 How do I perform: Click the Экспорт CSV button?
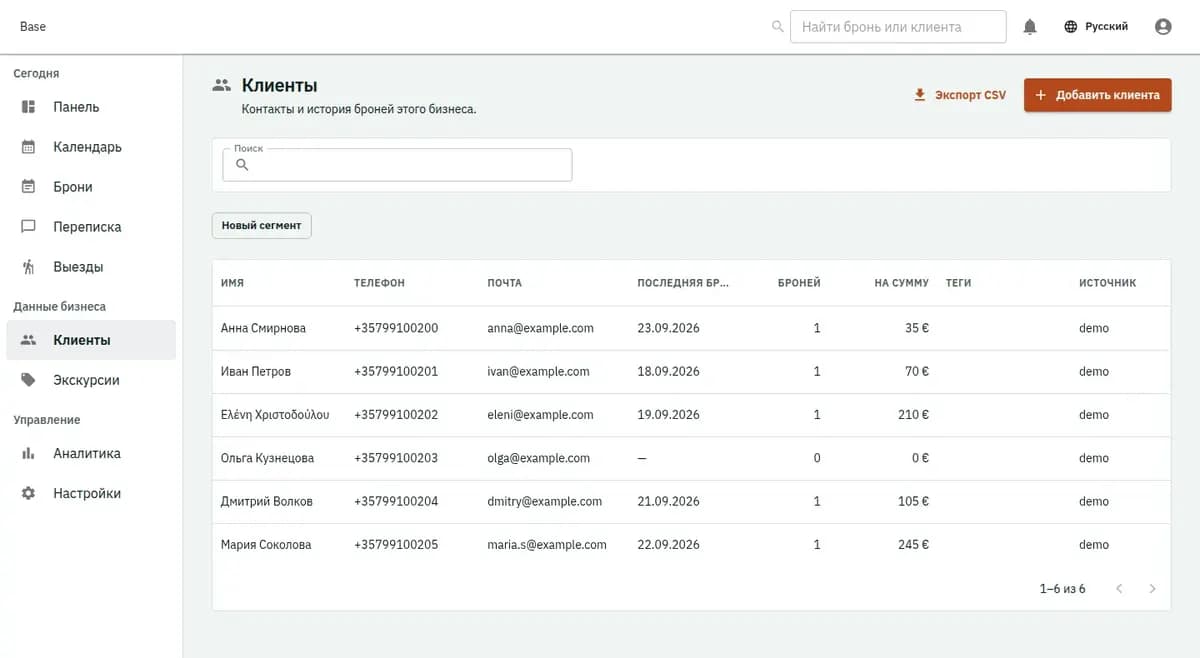pos(960,95)
